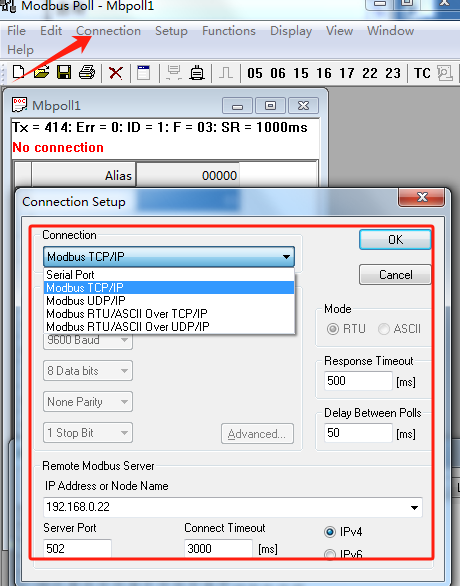The width and height of the screenshot is (460, 586).
Task: Click the Response Timeout input field
Action: (358, 381)
